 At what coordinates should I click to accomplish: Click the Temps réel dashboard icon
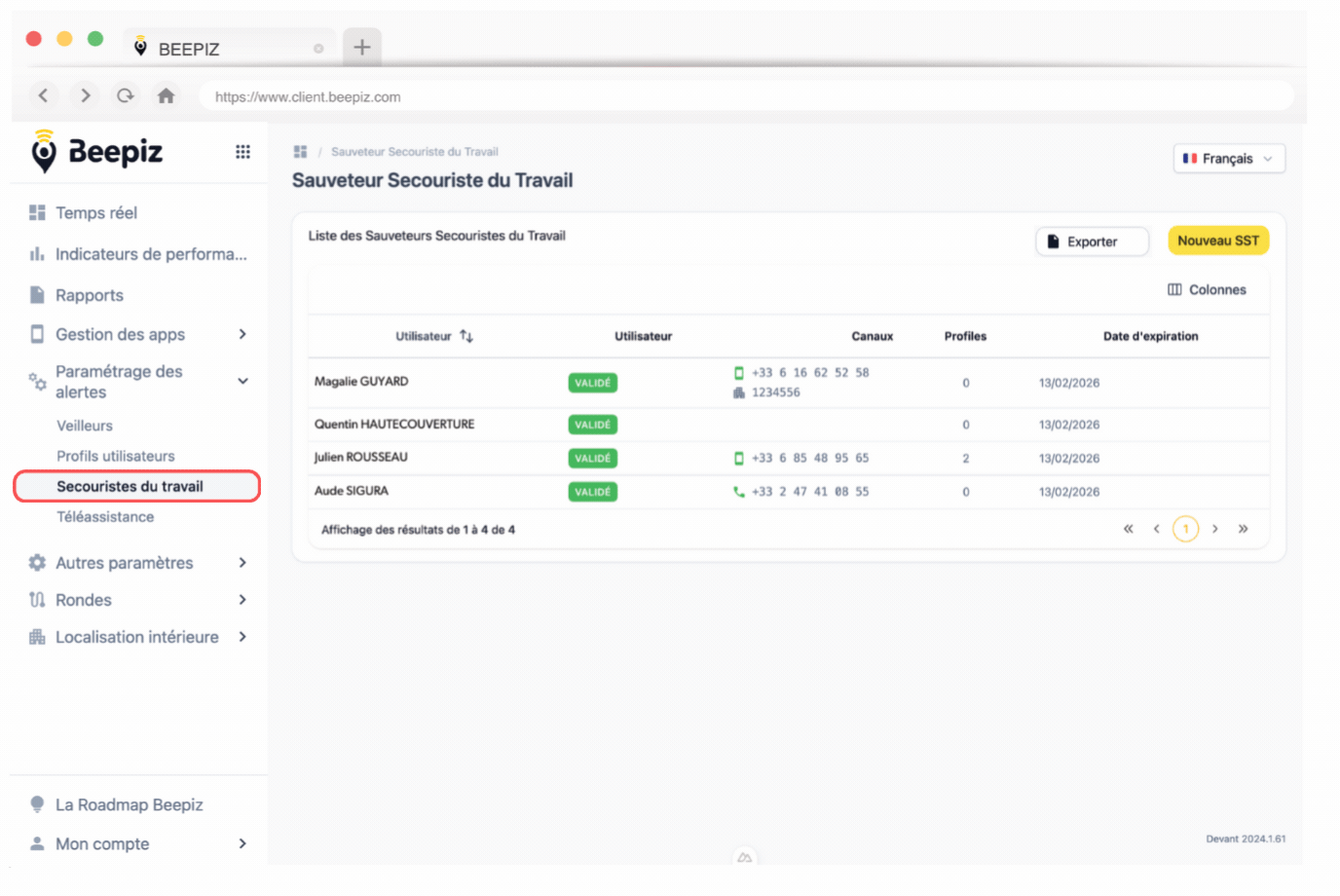pyautogui.click(x=37, y=212)
